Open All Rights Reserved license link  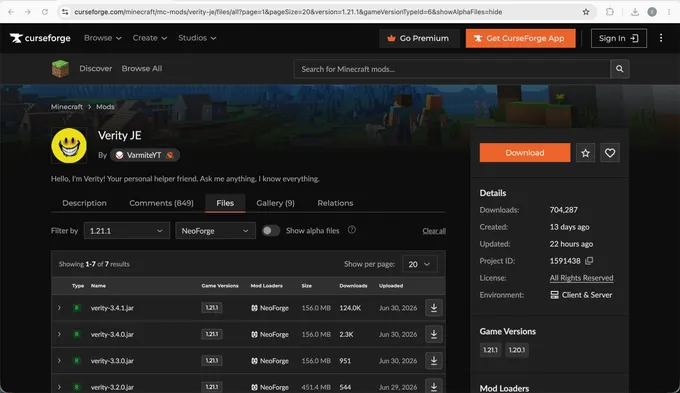[x=581, y=278]
